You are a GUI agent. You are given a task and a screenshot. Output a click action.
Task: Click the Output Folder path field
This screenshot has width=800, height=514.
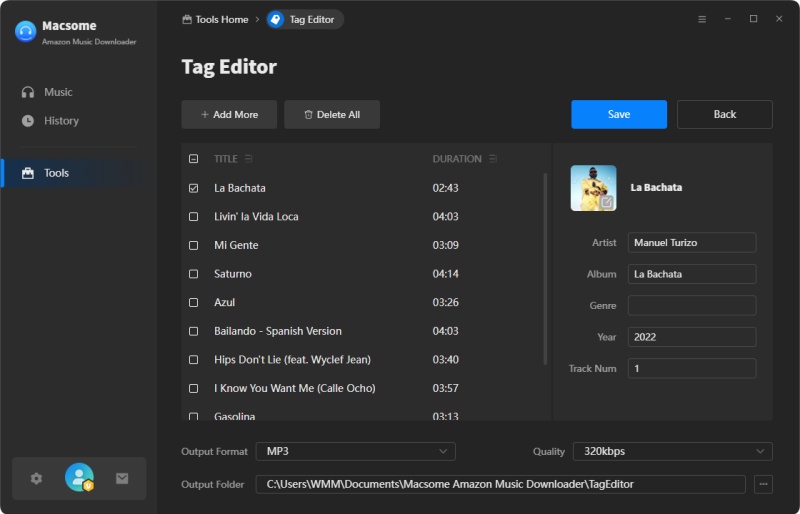[501, 484]
